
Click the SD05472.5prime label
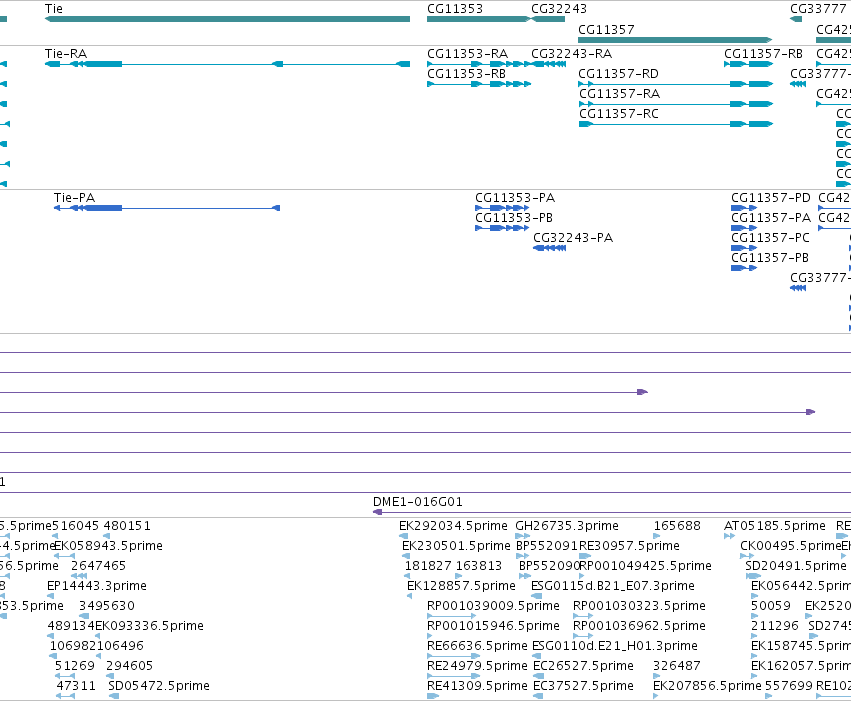click(x=159, y=686)
